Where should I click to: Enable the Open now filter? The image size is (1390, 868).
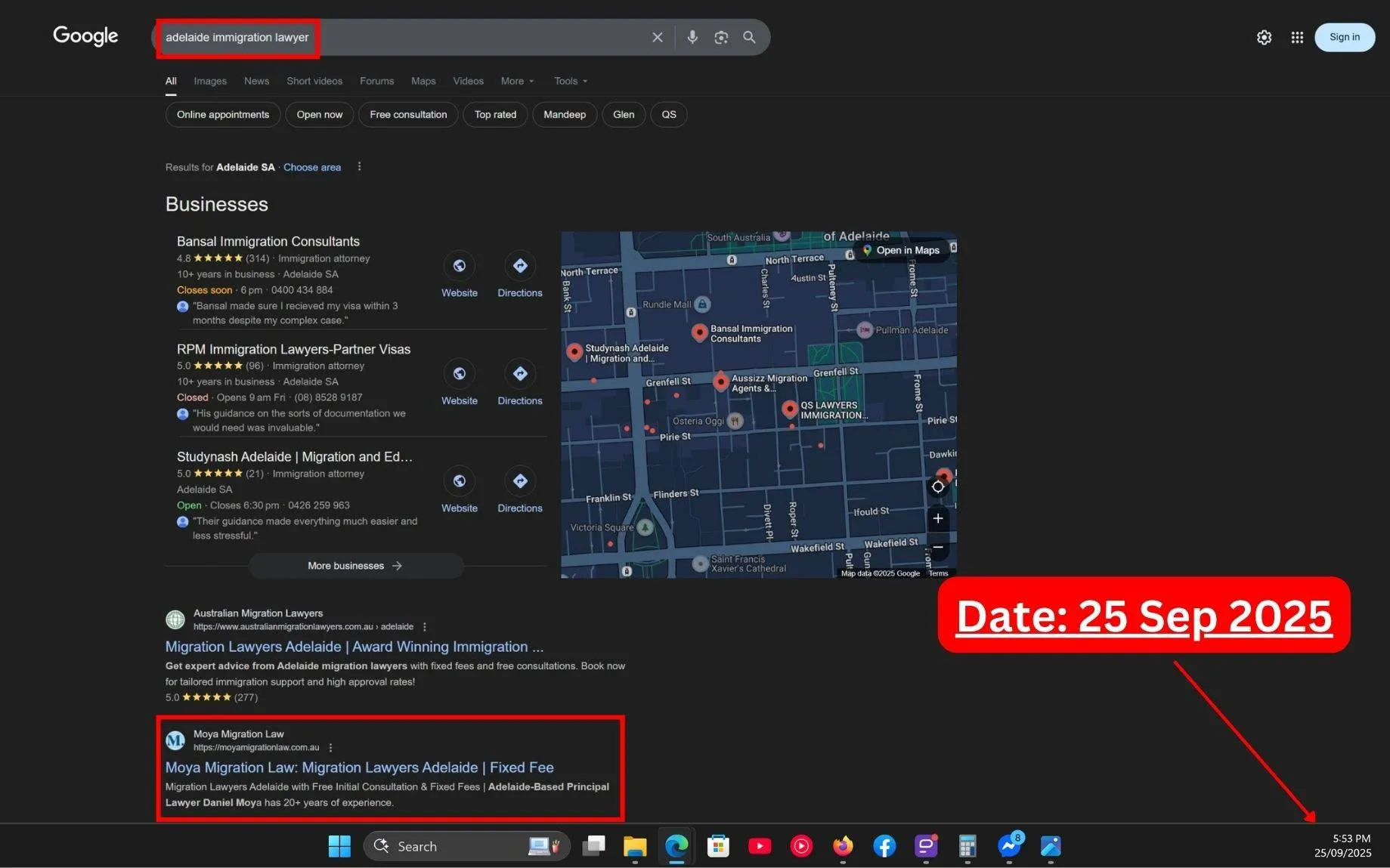[319, 114]
